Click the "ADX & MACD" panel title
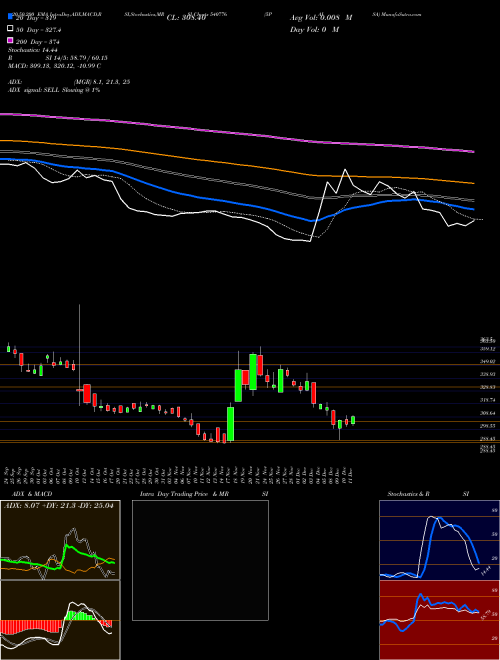 [x=32, y=494]
